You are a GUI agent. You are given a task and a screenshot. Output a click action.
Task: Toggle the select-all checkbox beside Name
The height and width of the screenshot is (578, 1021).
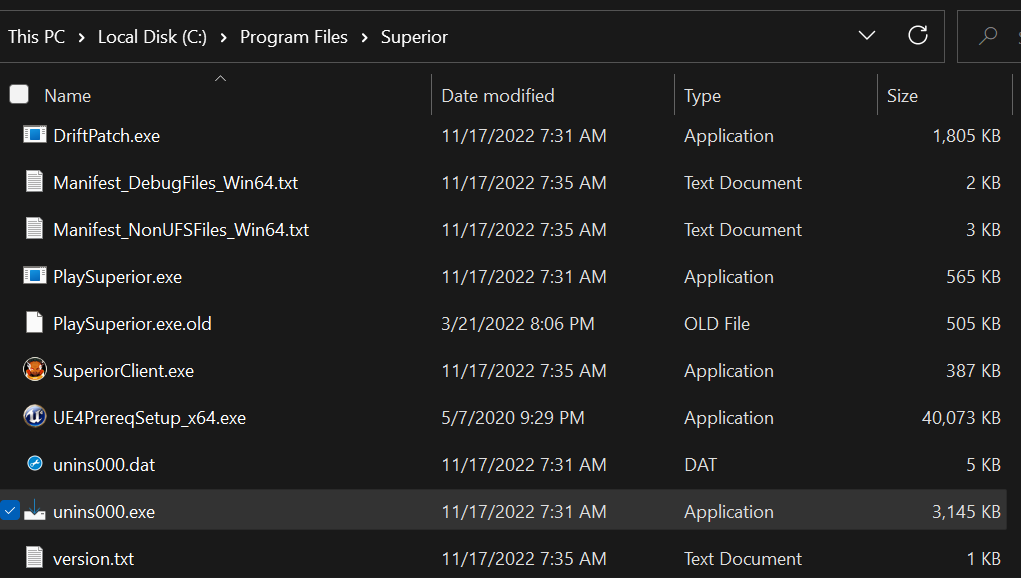[x=19, y=94]
